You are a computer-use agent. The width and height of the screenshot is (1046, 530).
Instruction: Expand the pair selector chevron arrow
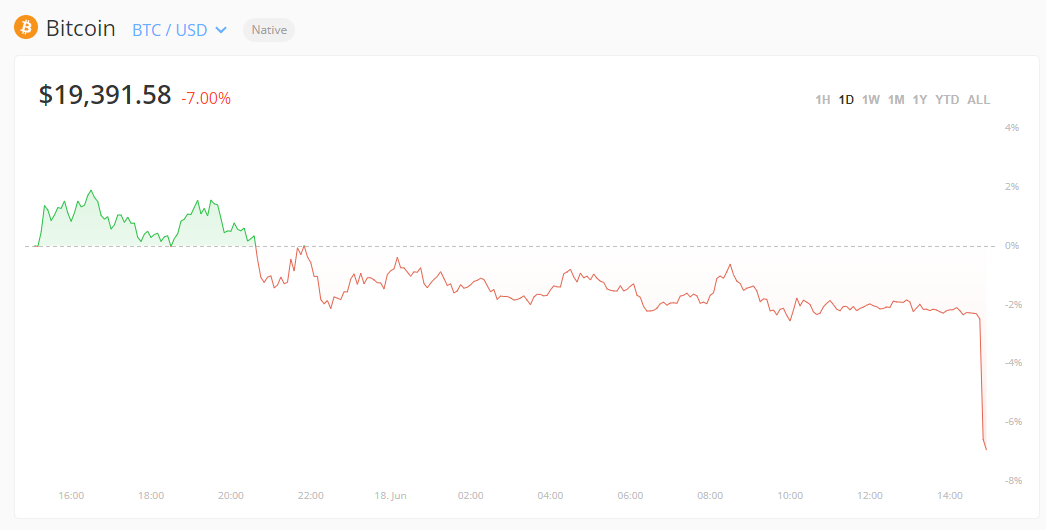pos(221,30)
